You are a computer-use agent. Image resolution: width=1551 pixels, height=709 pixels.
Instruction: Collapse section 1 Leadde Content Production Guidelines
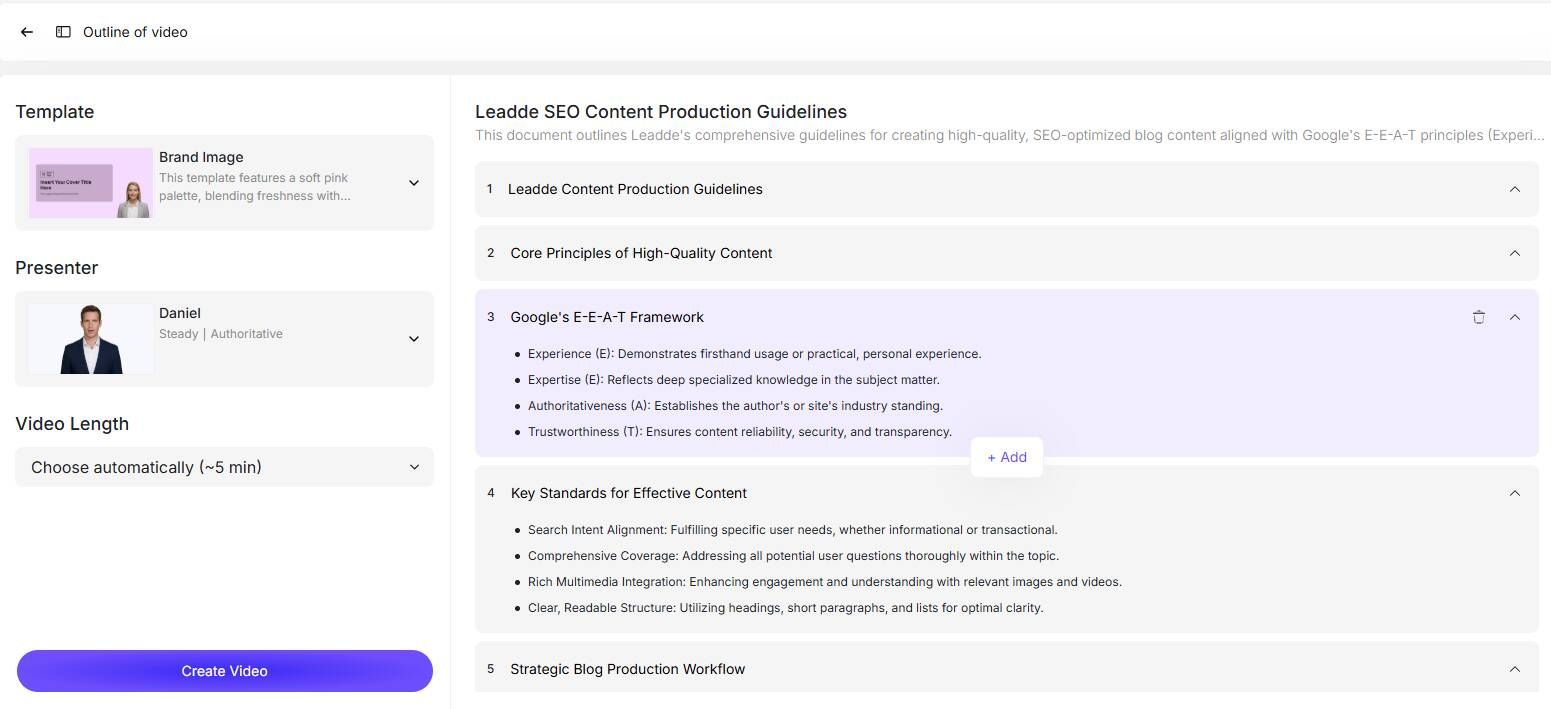click(1515, 189)
